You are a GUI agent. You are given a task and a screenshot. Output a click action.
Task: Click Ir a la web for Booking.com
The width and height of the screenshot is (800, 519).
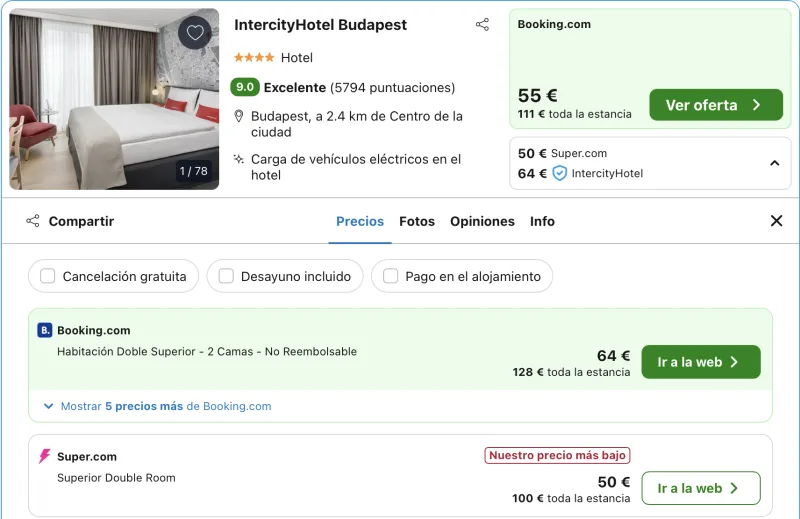click(x=701, y=362)
